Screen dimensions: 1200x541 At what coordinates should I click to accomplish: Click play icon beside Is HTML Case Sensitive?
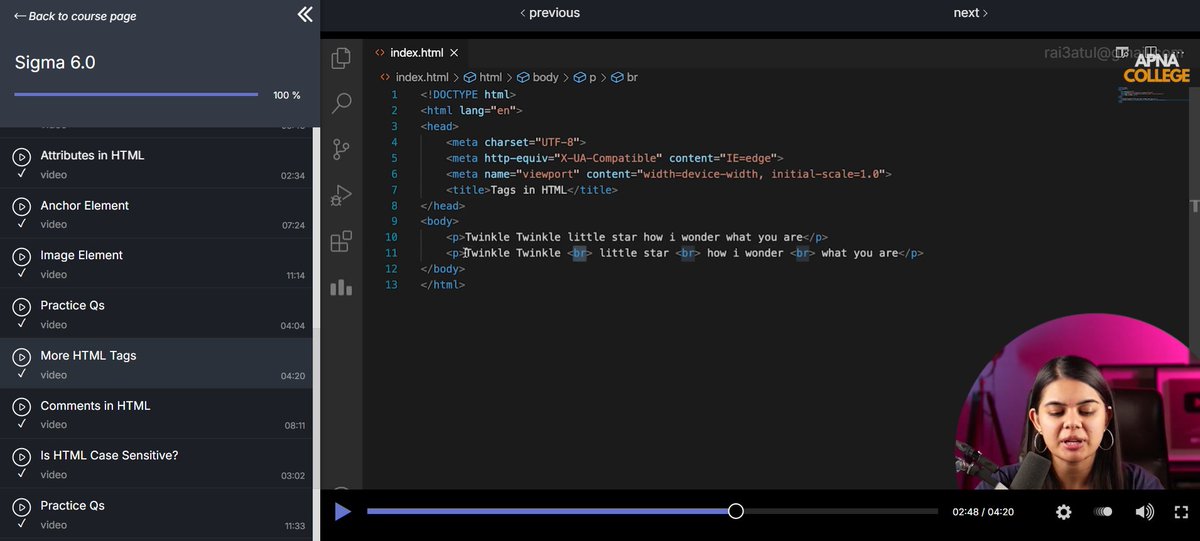[x=21, y=456]
